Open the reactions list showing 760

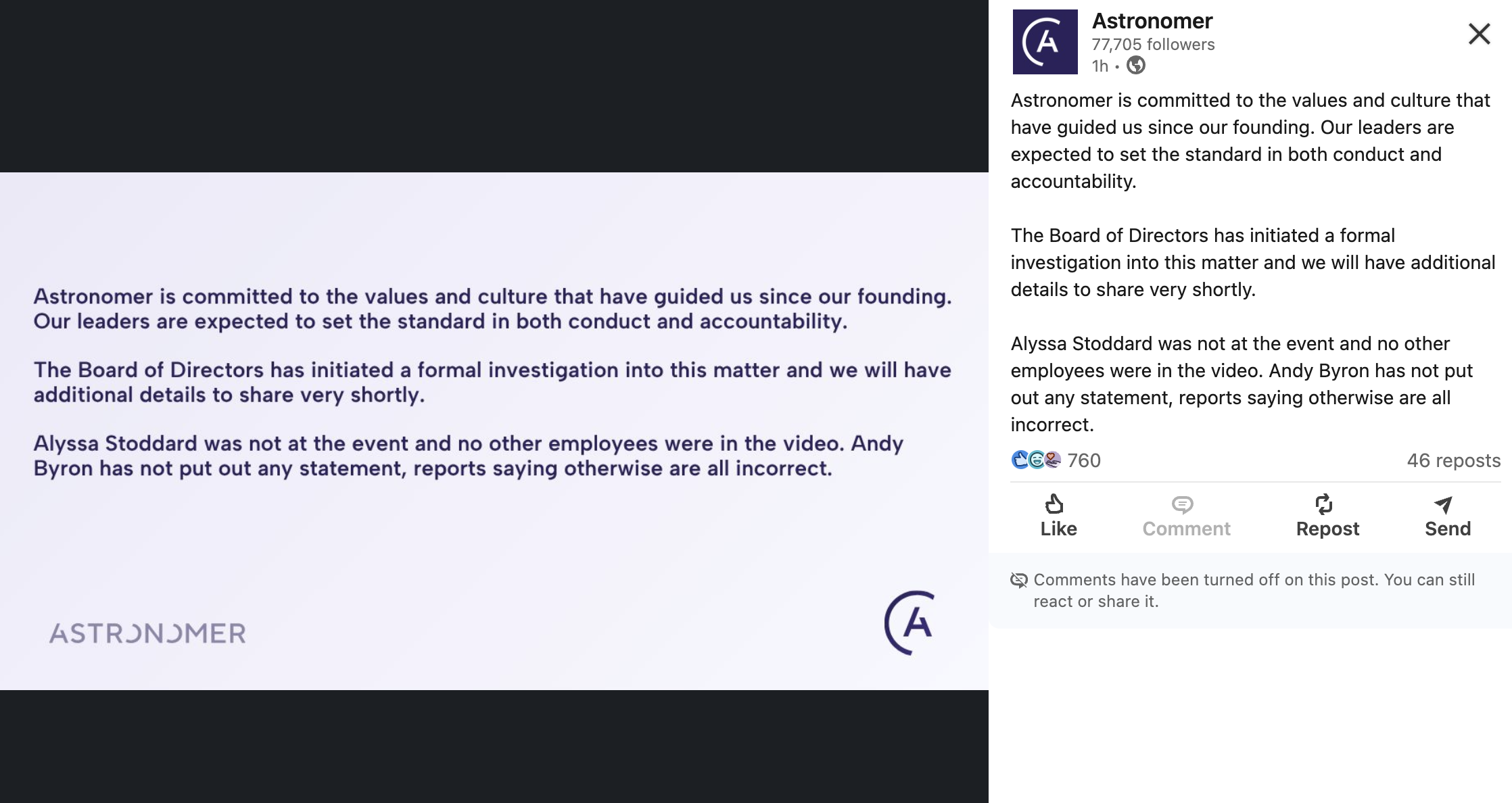1084,460
